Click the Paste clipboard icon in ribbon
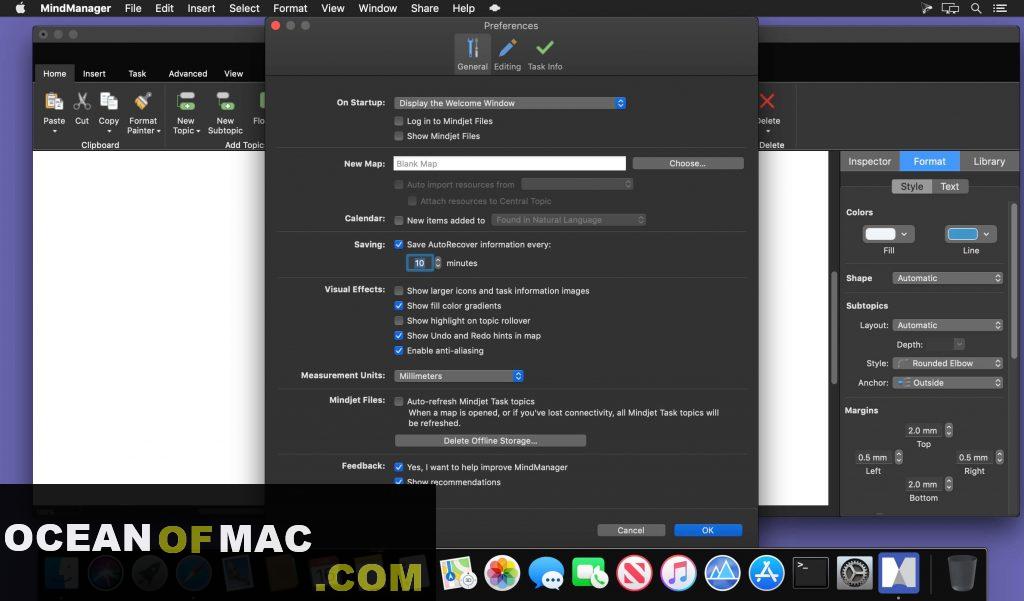Viewport: 1024px width, 601px height. point(54,102)
